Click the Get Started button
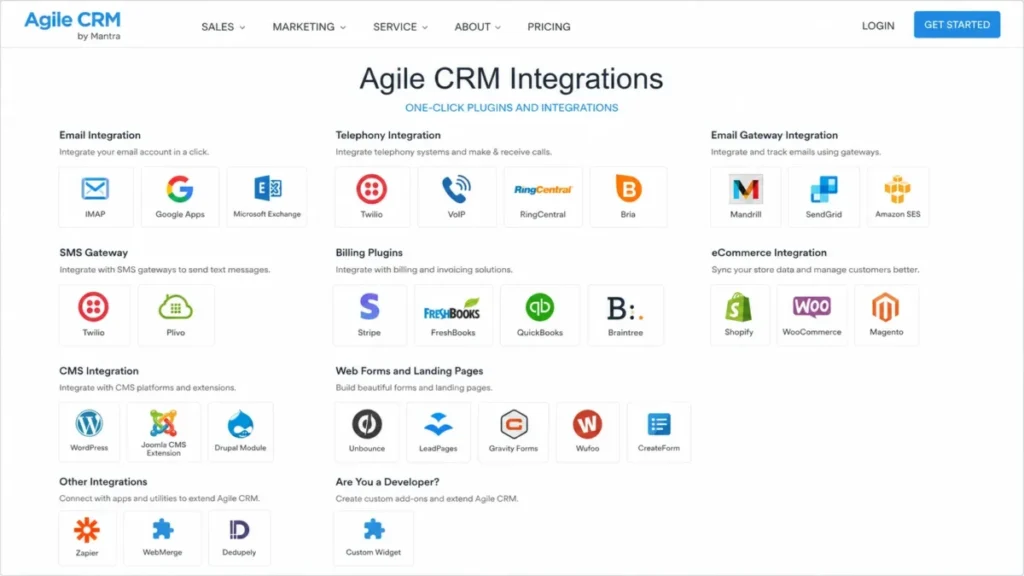The width and height of the screenshot is (1024, 576). click(957, 25)
